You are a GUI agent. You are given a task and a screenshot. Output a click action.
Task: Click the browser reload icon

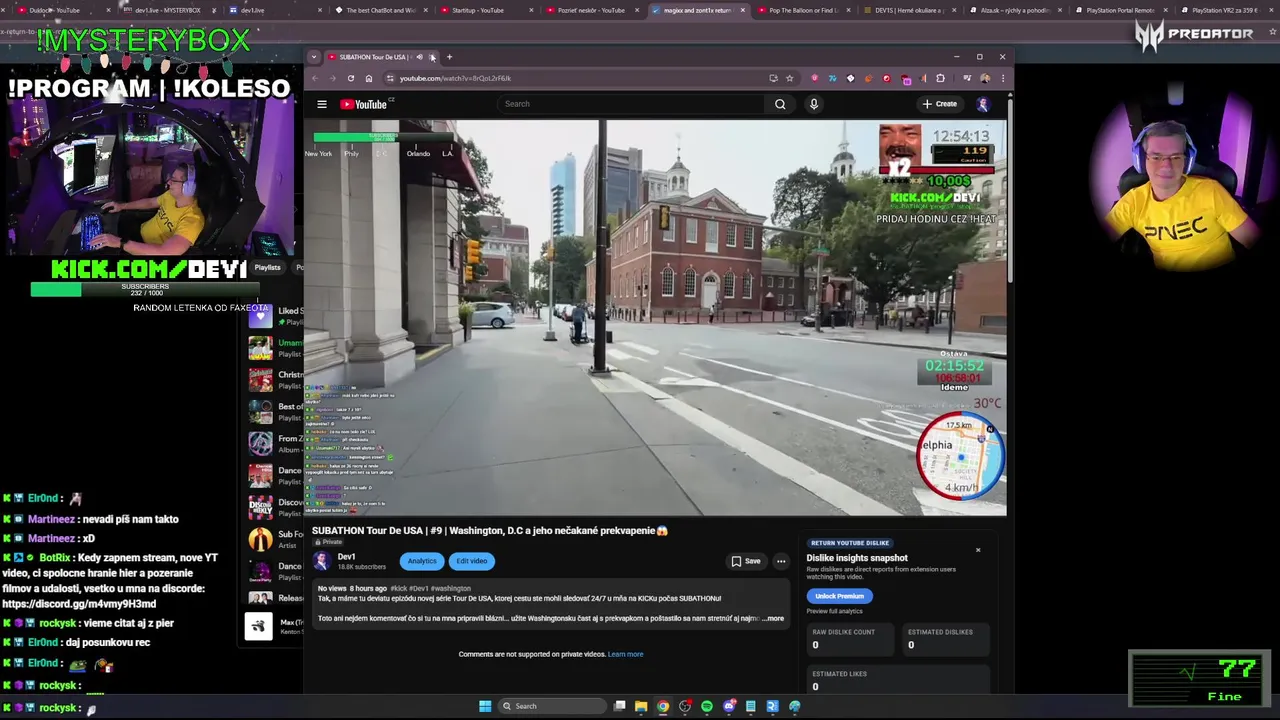pos(350,78)
